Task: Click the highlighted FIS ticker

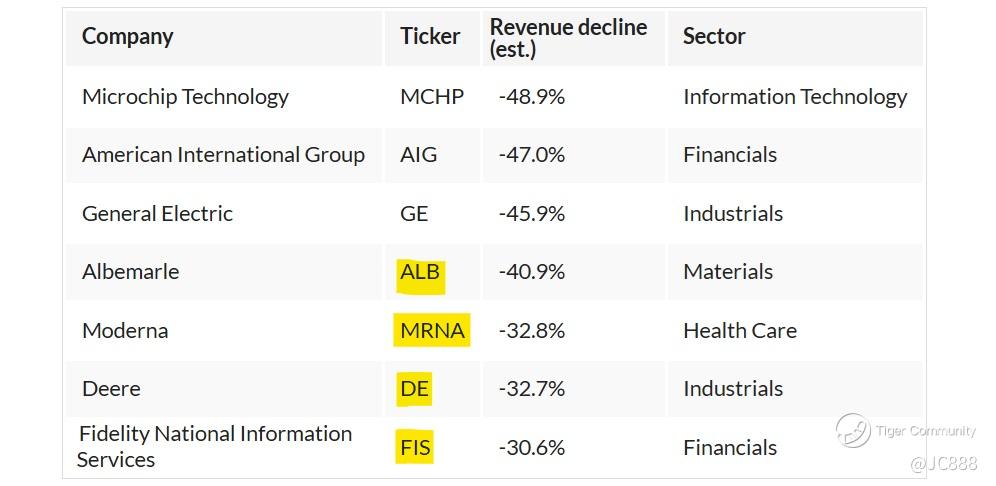Action: (416, 447)
